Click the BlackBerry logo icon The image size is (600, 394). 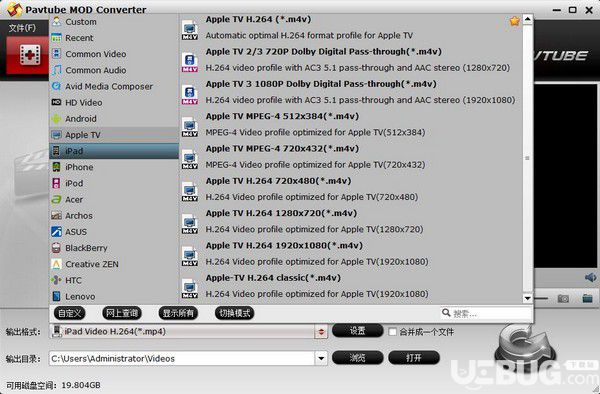56,247
